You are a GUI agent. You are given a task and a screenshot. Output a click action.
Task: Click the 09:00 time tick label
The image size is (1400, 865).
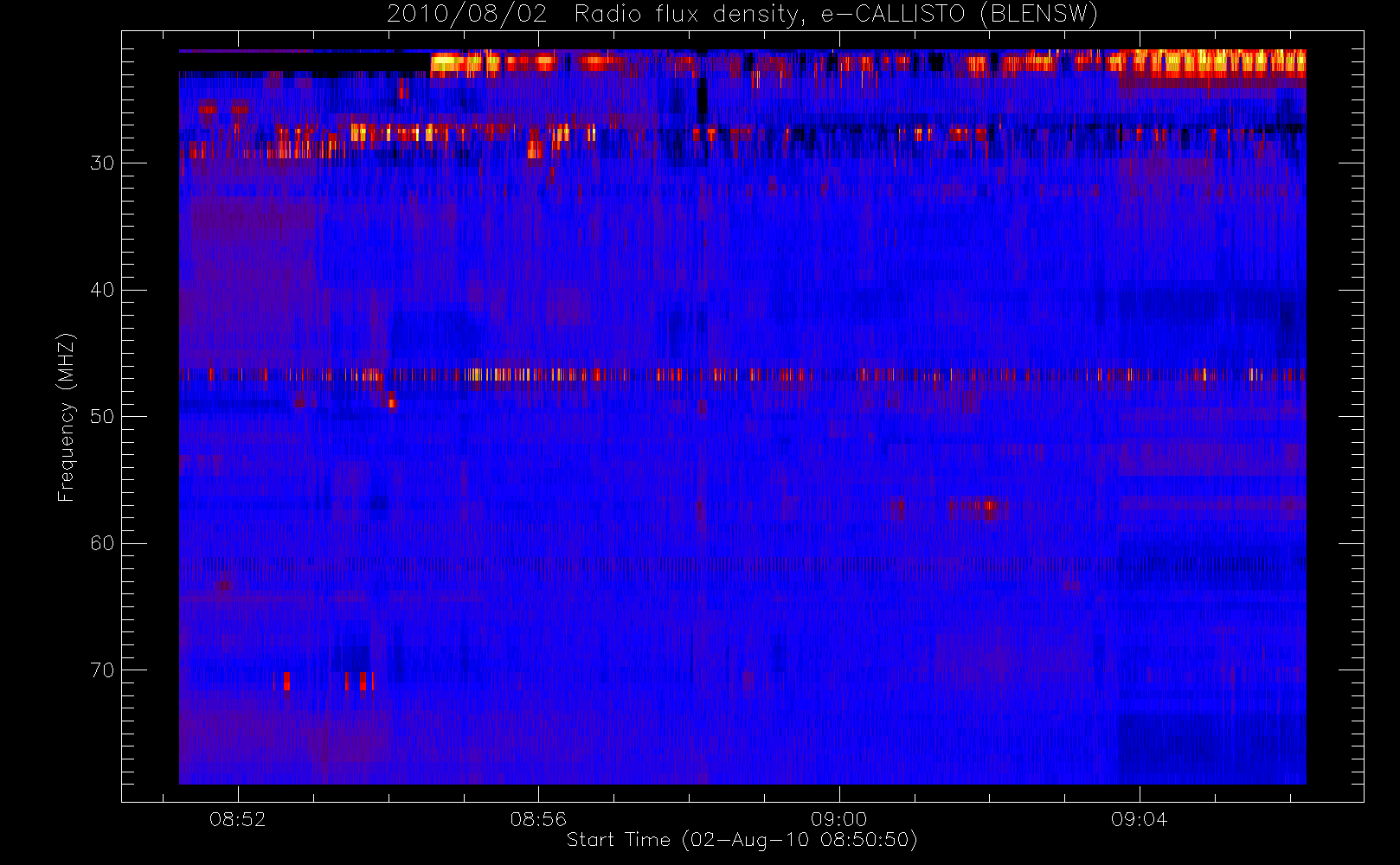(838, 819)
